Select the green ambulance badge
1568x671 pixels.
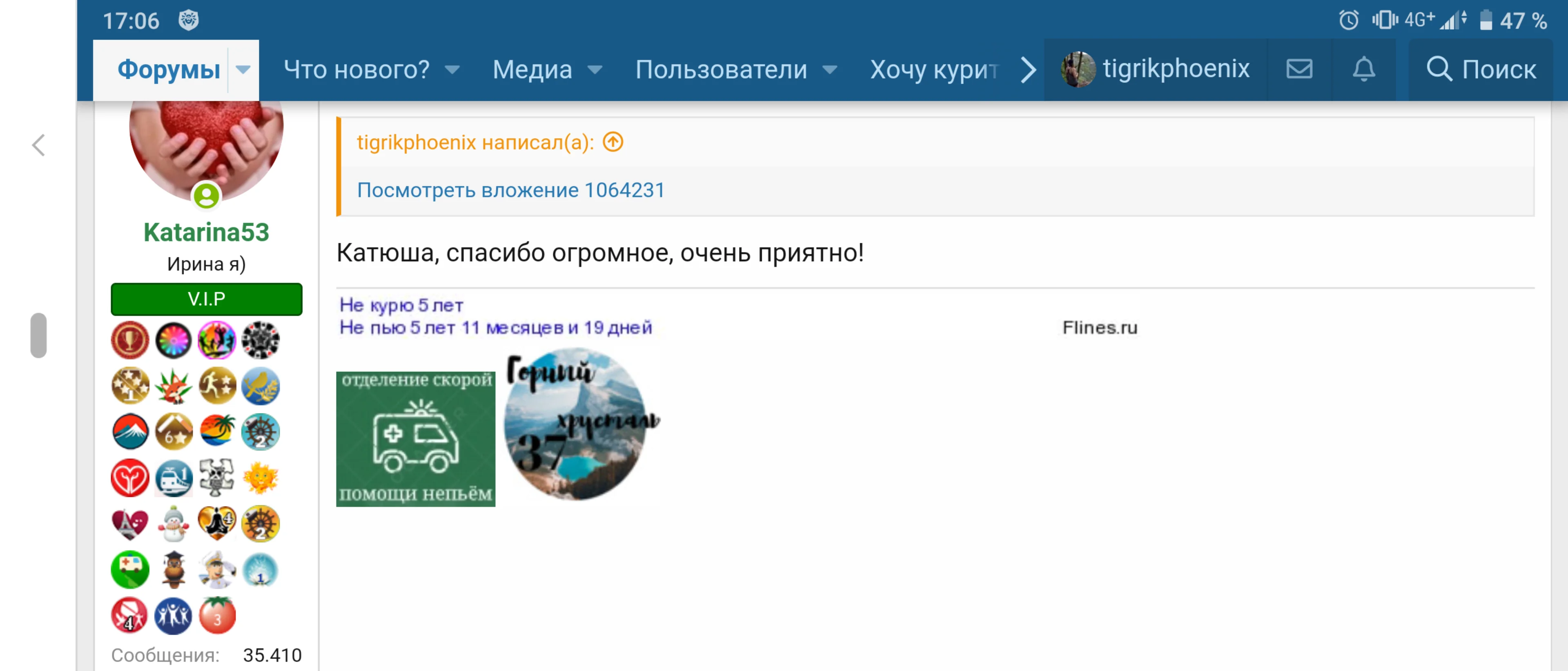pos(130,569)
